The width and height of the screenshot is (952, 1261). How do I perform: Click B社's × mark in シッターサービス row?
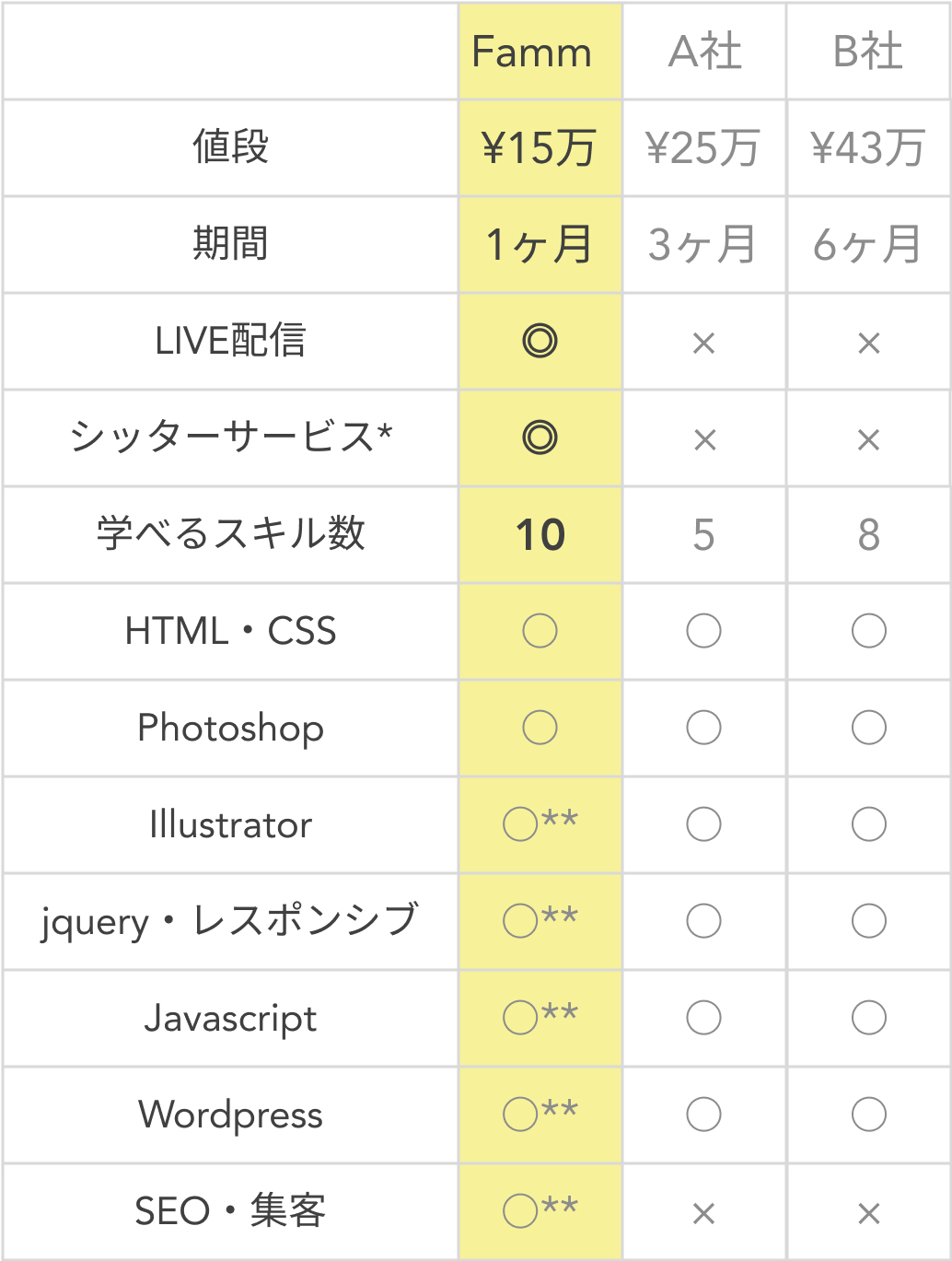868,440
